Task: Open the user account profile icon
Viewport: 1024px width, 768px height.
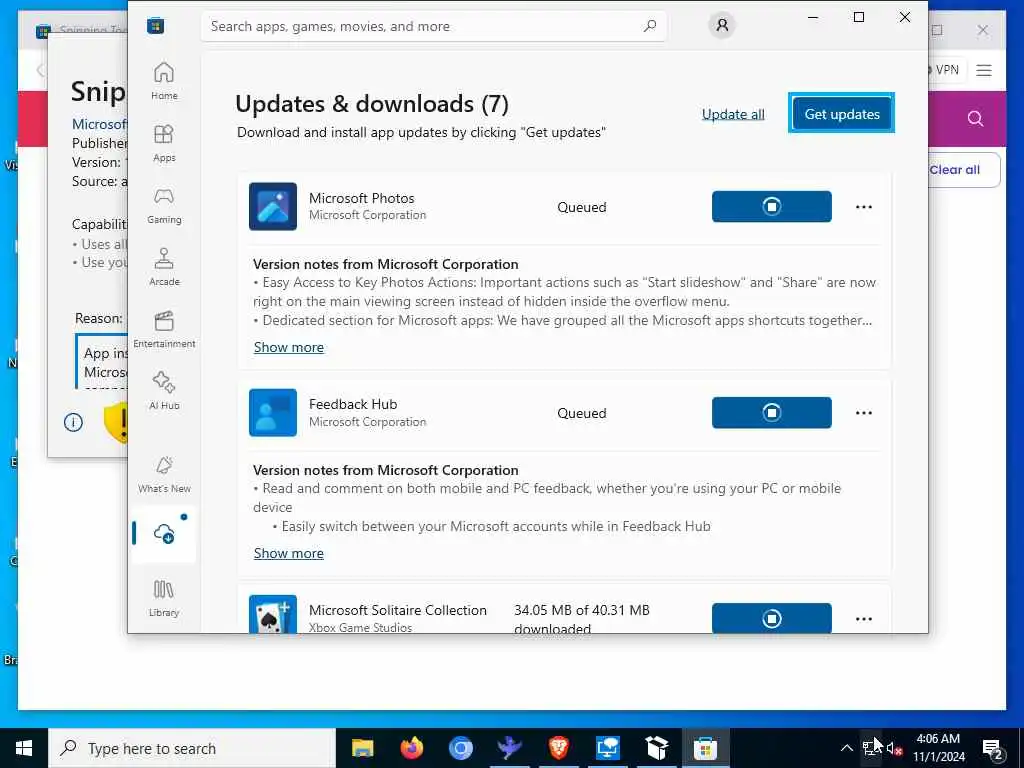Action: tap(722, 25)
